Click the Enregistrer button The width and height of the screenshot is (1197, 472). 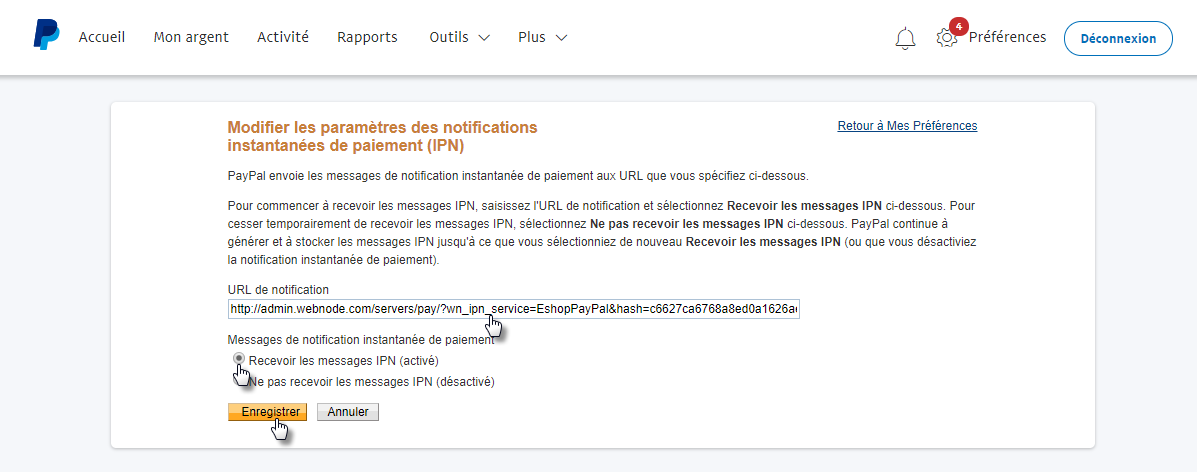[x=267, y=412]
